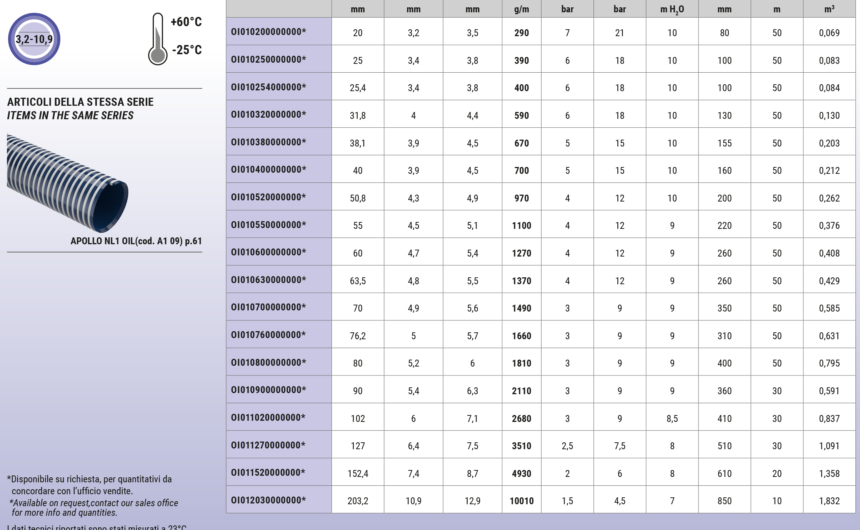Viewport: 860px width, 530px height.
Task: Select product code OI010200000000*
Action: point(268,33)
